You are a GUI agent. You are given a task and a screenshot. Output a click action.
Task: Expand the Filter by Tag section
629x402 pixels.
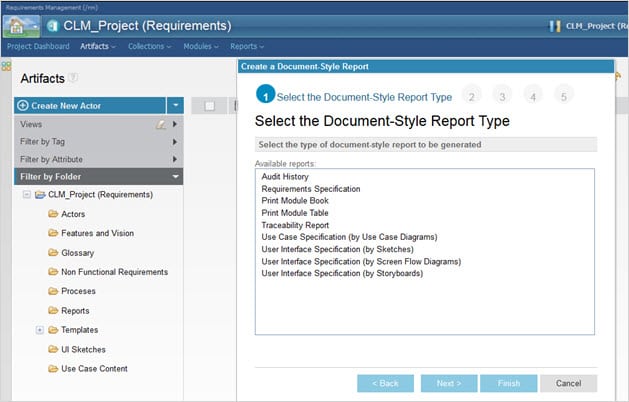point(175,142)
